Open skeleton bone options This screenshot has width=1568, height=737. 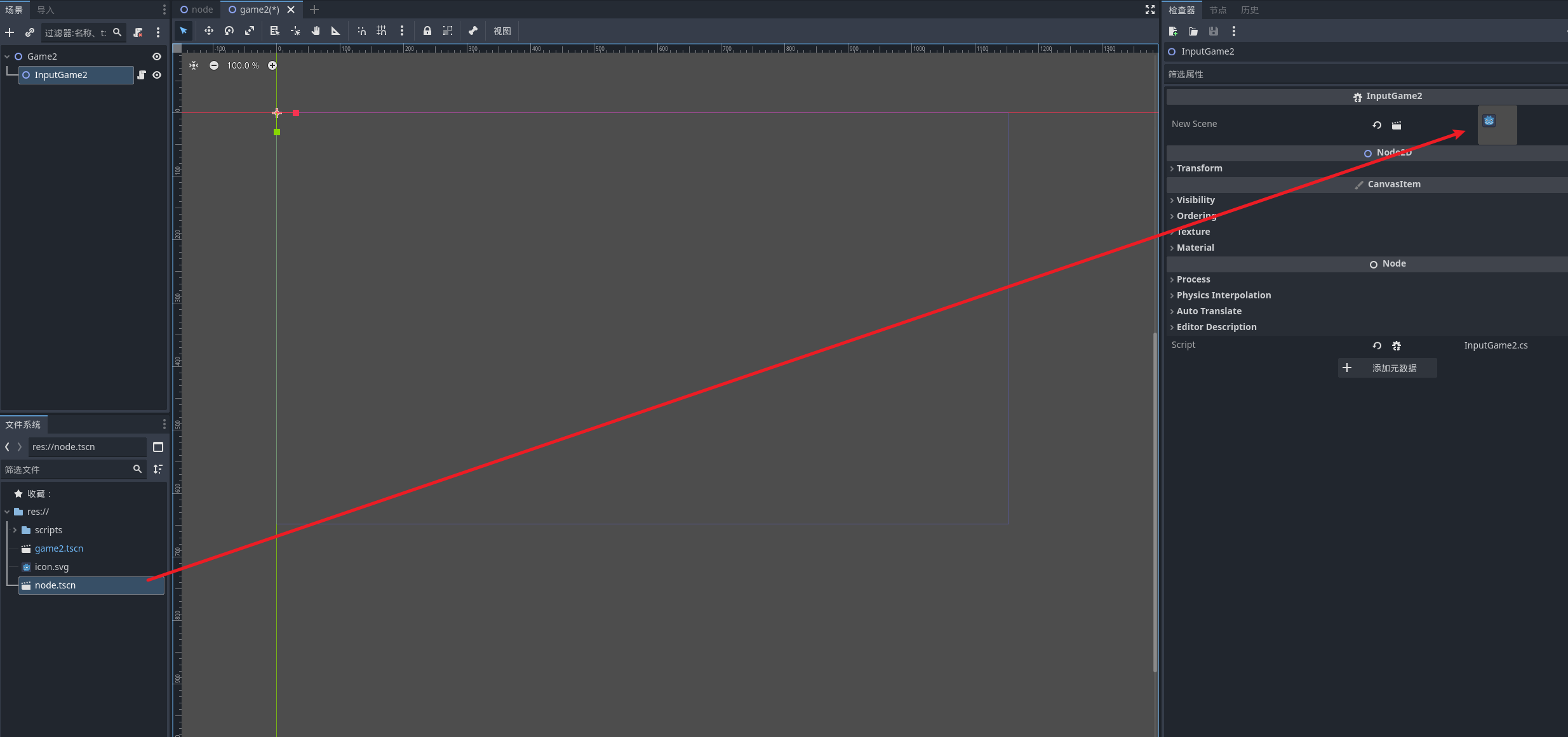point(473,30)
